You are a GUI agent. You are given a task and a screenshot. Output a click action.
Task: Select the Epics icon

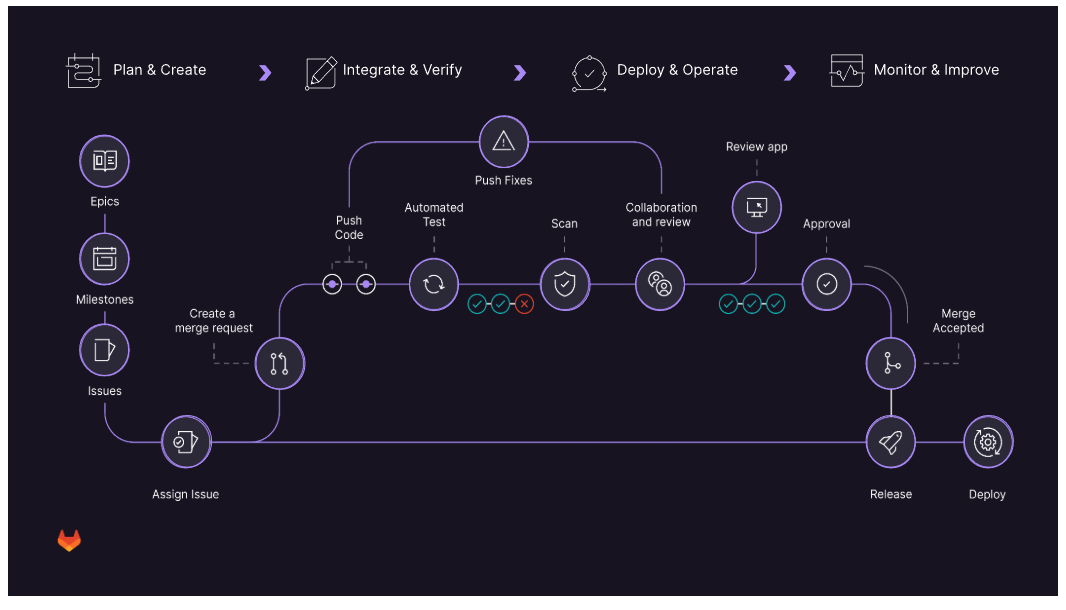coord(104,161)
